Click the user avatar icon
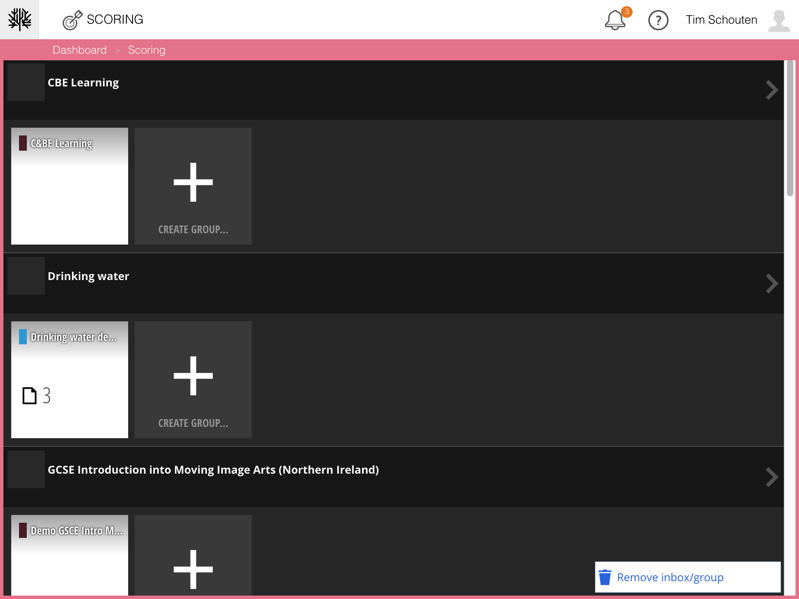Viewport: 799px width, 599px height. click(x=779, y=20)
